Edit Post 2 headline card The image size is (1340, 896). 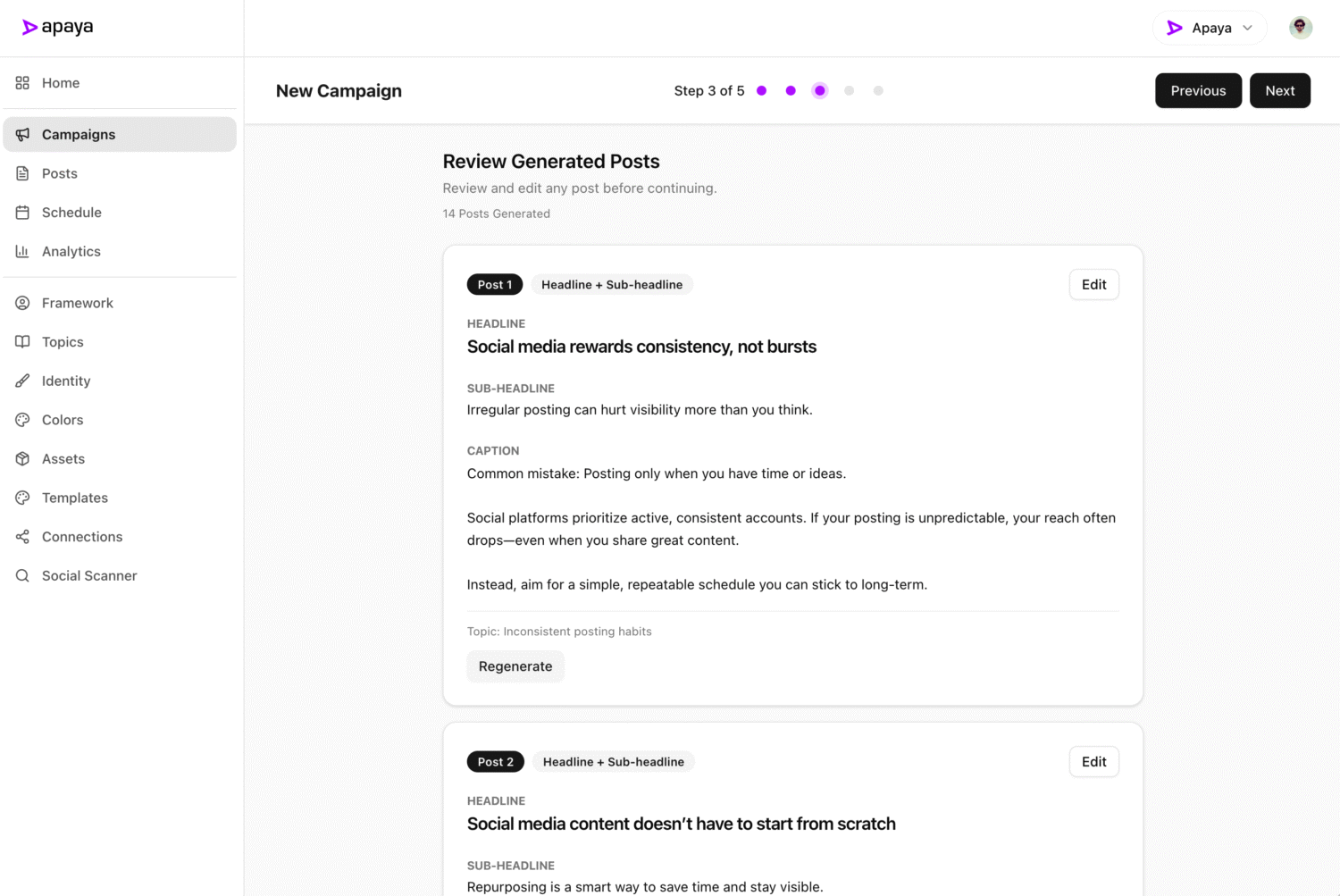coord(1093,761)
